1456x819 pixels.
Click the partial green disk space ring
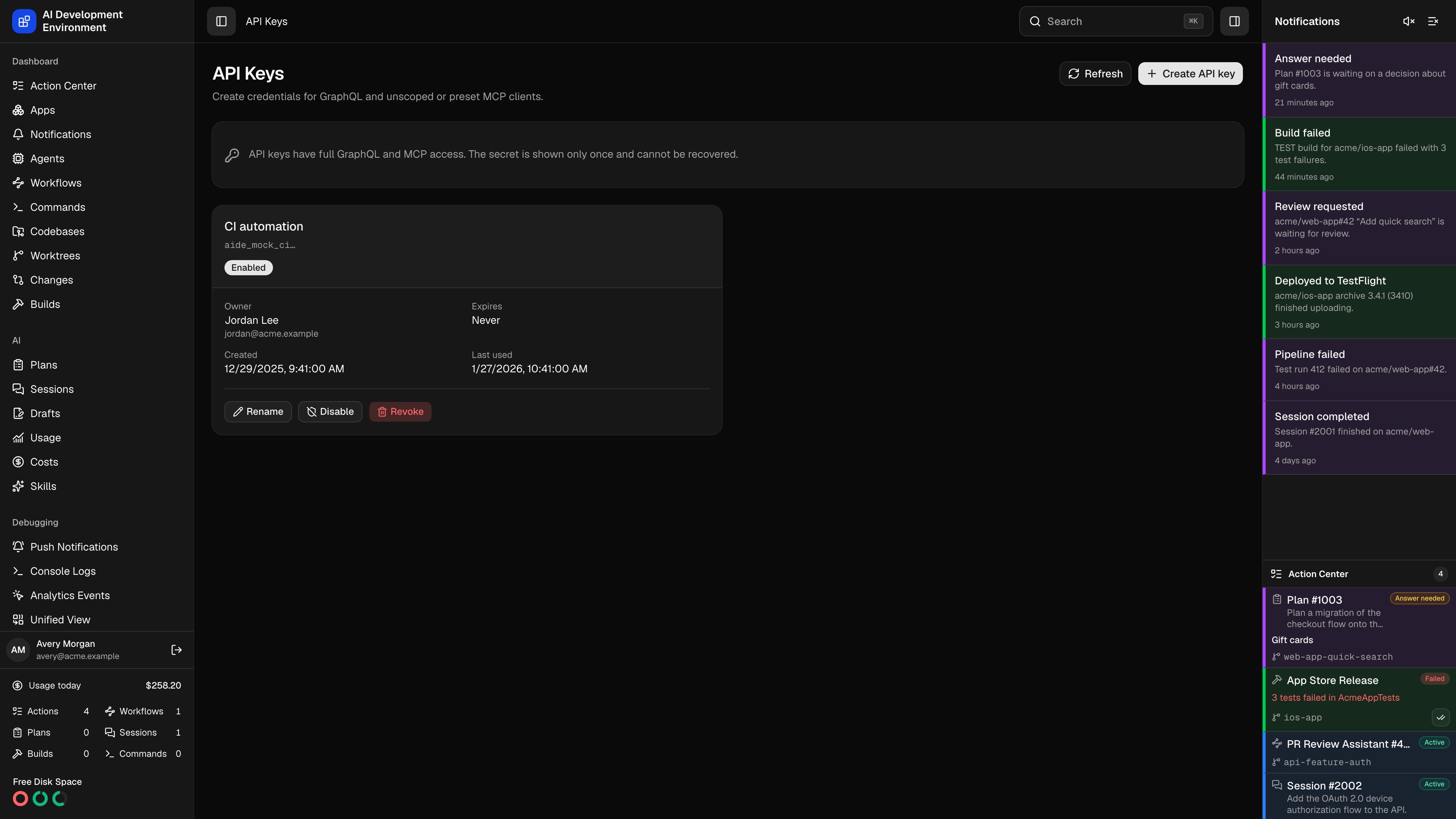(60, 799)
